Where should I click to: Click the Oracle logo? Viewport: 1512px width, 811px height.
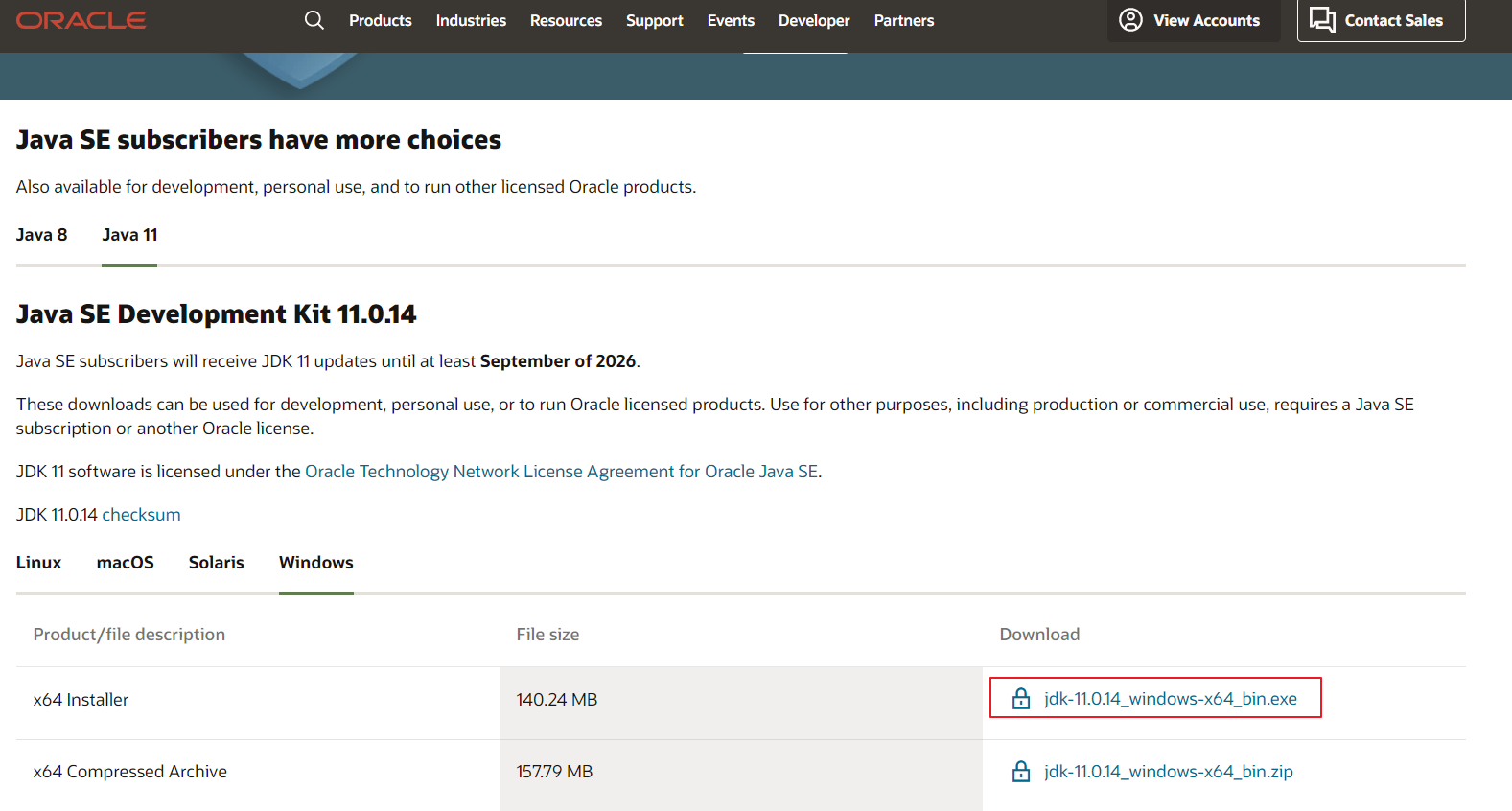pyautogui.click(x=81, y=20)
